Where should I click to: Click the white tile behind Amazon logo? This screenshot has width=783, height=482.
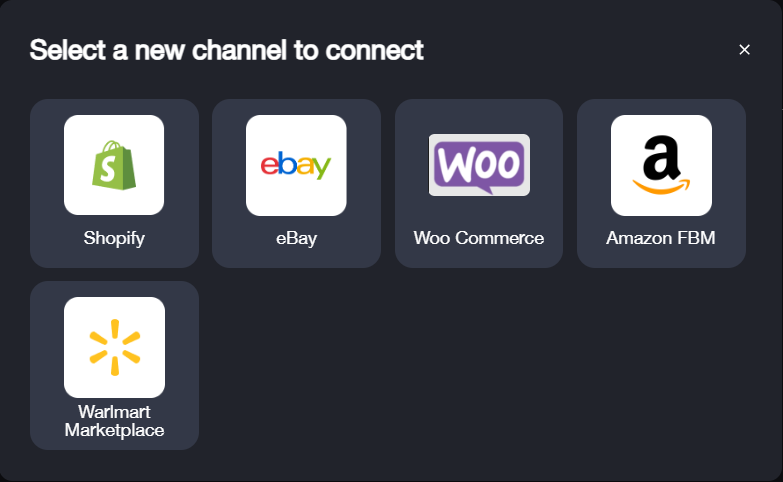(661, 165)
